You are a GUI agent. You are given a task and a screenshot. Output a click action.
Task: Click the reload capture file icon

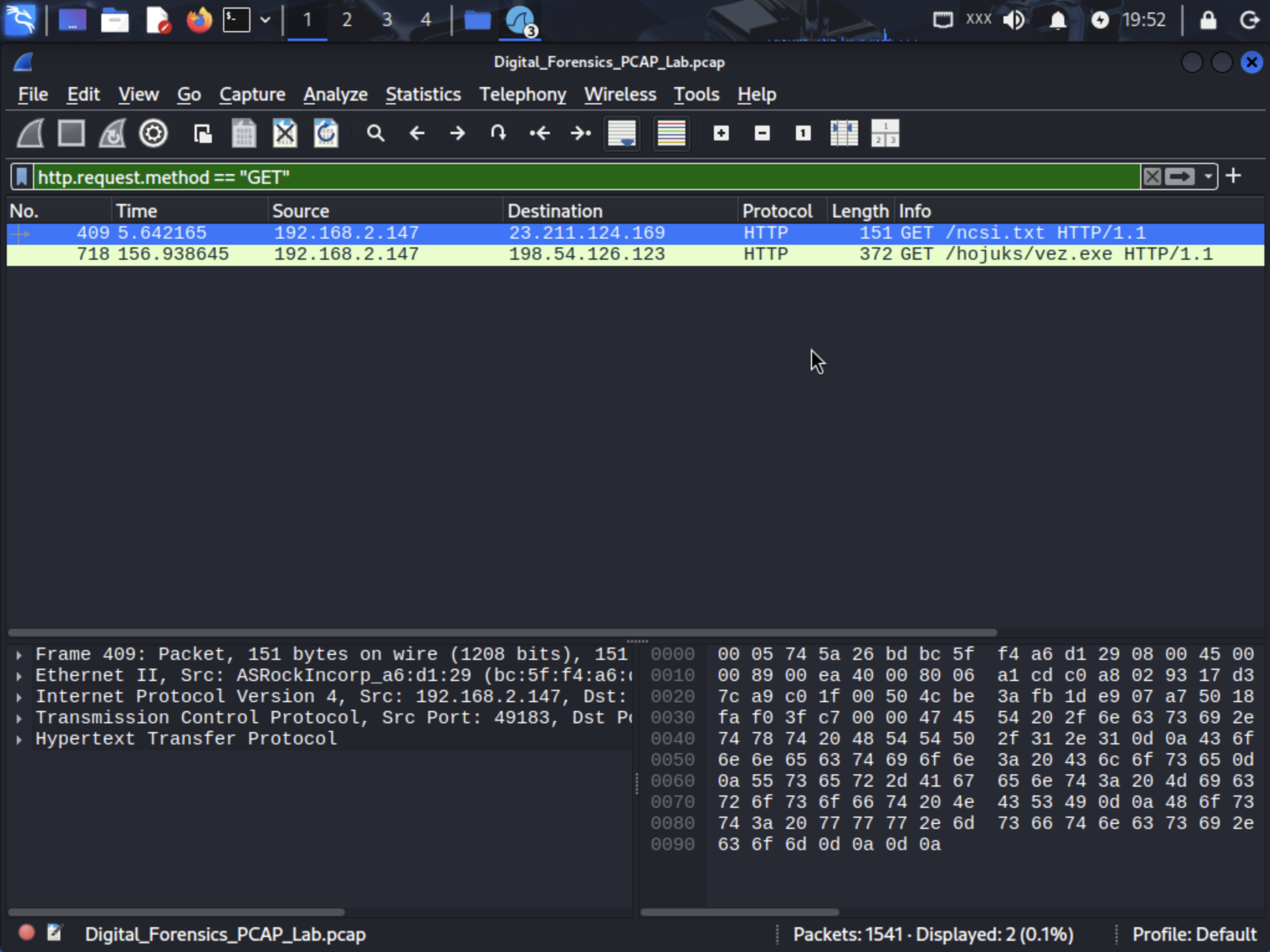[326, 133]
